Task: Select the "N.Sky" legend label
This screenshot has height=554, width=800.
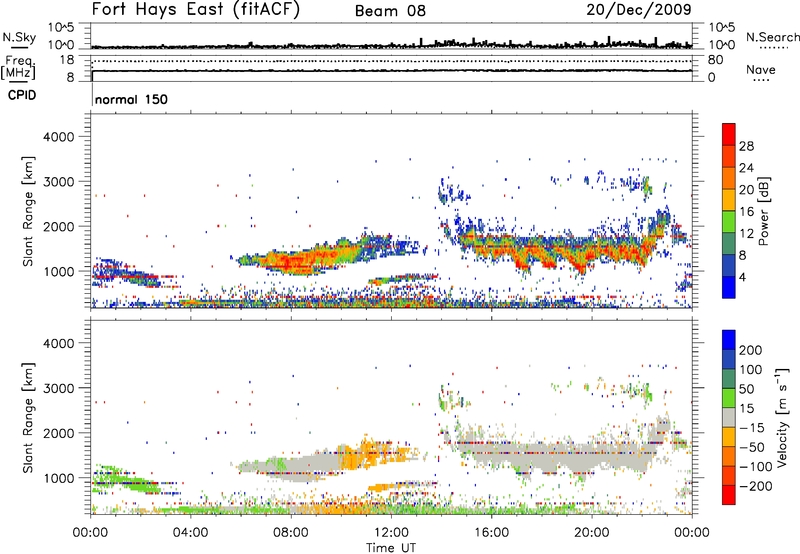Action: click(x=19, y=37)
